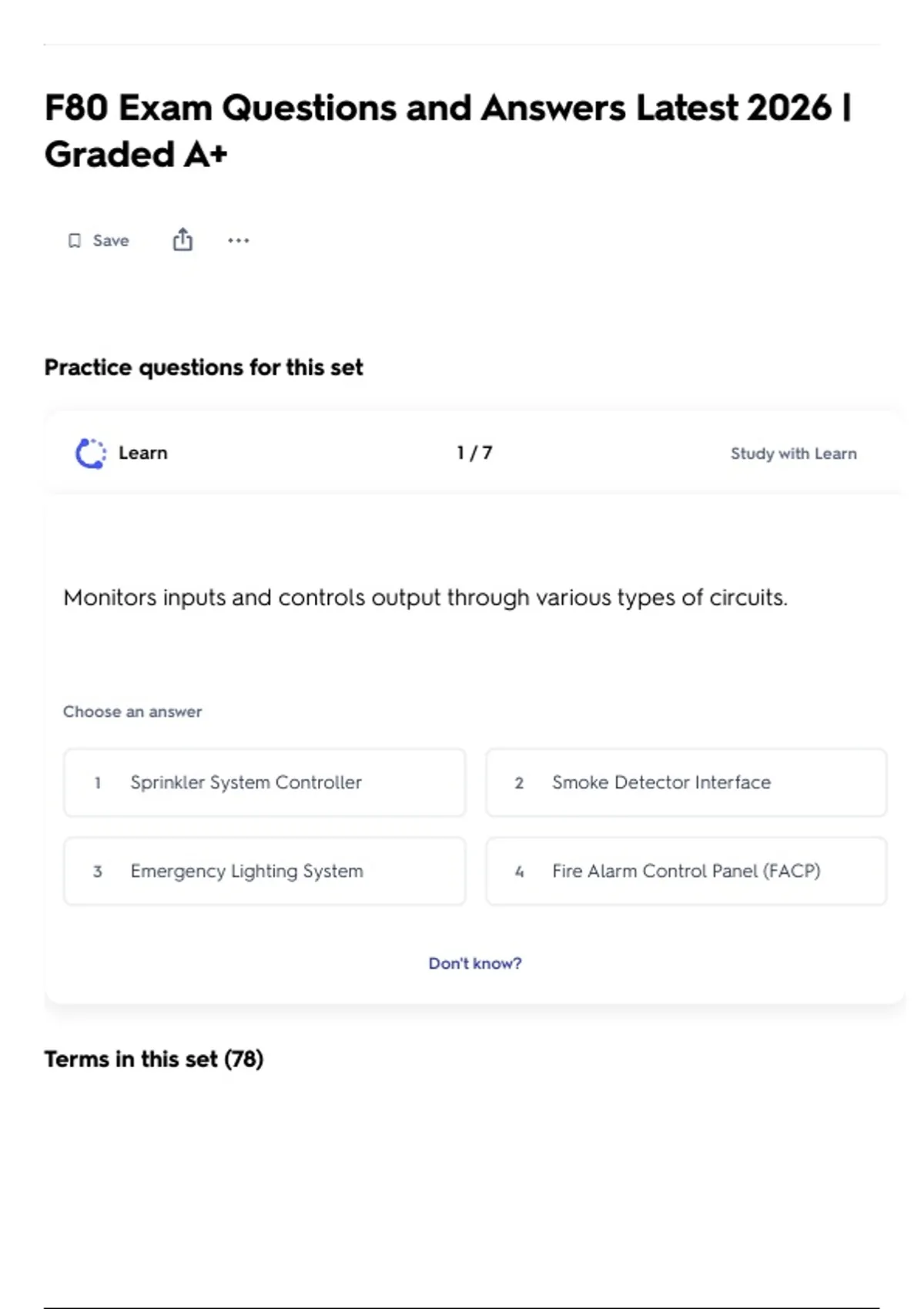Screen dimensions: 924x1309
Task: Click the "Choose an answer" label
Action: 132,711
